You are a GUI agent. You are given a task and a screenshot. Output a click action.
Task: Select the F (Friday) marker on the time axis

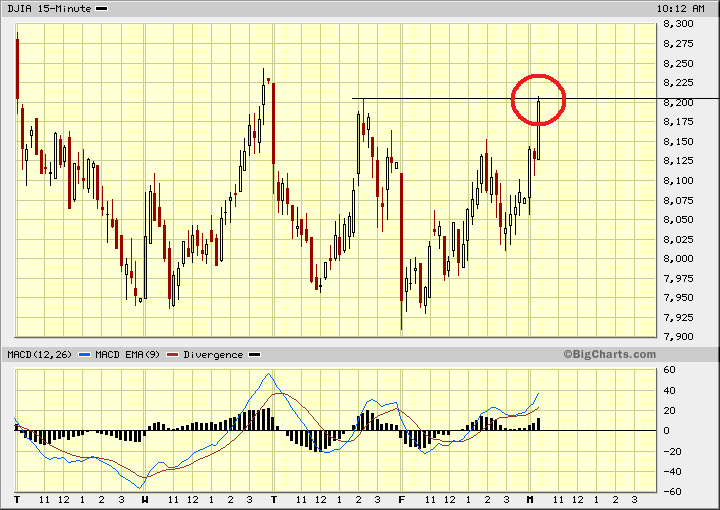[402, 498]
